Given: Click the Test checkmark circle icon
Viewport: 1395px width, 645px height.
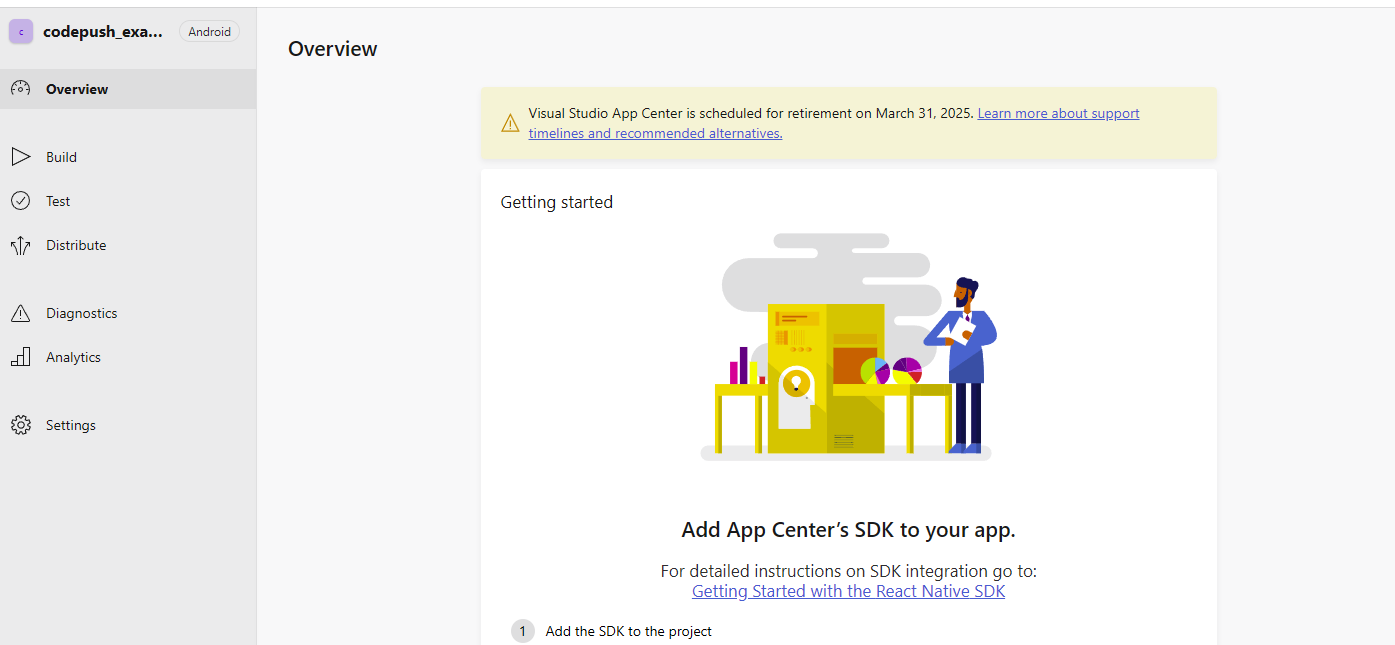Looking at the screenshot, I should click(21, 201).
